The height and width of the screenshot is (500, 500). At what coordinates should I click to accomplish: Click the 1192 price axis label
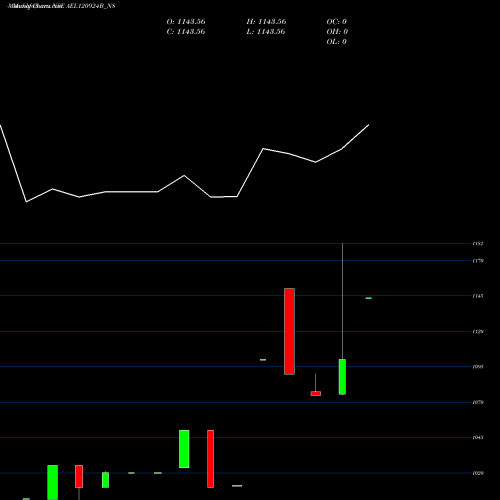tap(478, 244)
